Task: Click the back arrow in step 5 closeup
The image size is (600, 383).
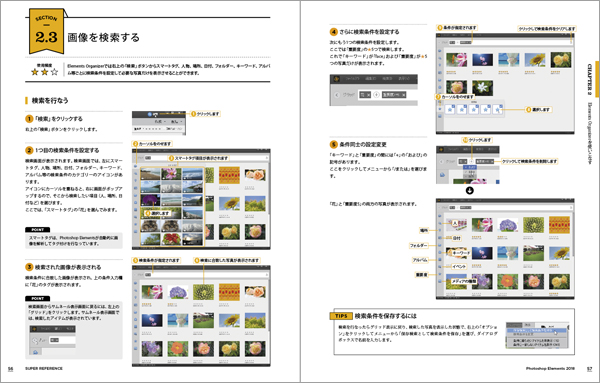Action: click(442, 162)
